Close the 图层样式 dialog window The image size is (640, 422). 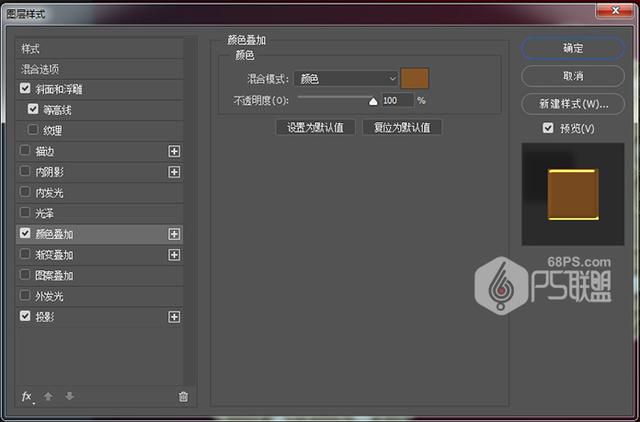point(615,10)
